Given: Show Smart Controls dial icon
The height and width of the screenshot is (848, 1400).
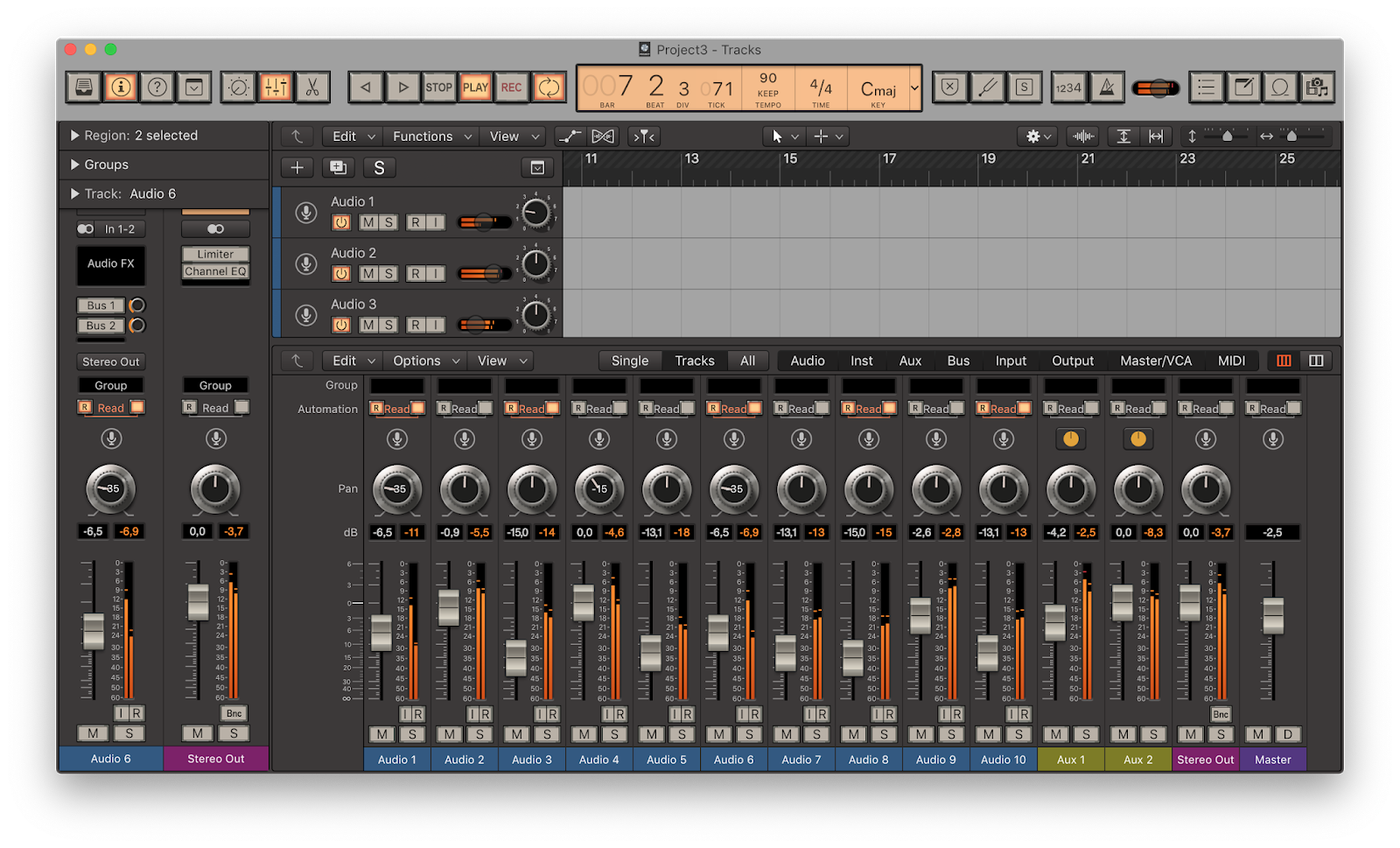Looking at the screenshot, I should [239, 87].
